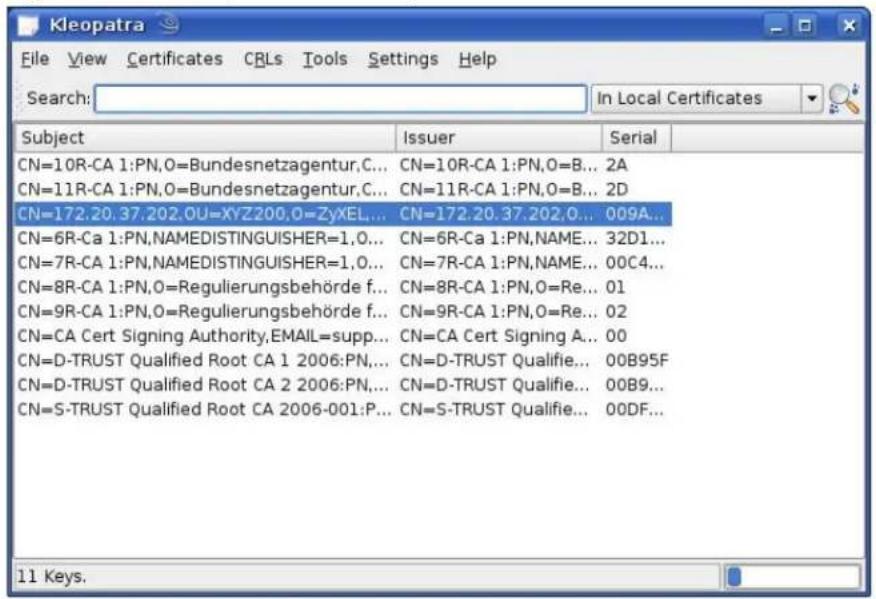Open the Tools menu
876x599 pixels.
pyautogui.click(x=325, y=59)
